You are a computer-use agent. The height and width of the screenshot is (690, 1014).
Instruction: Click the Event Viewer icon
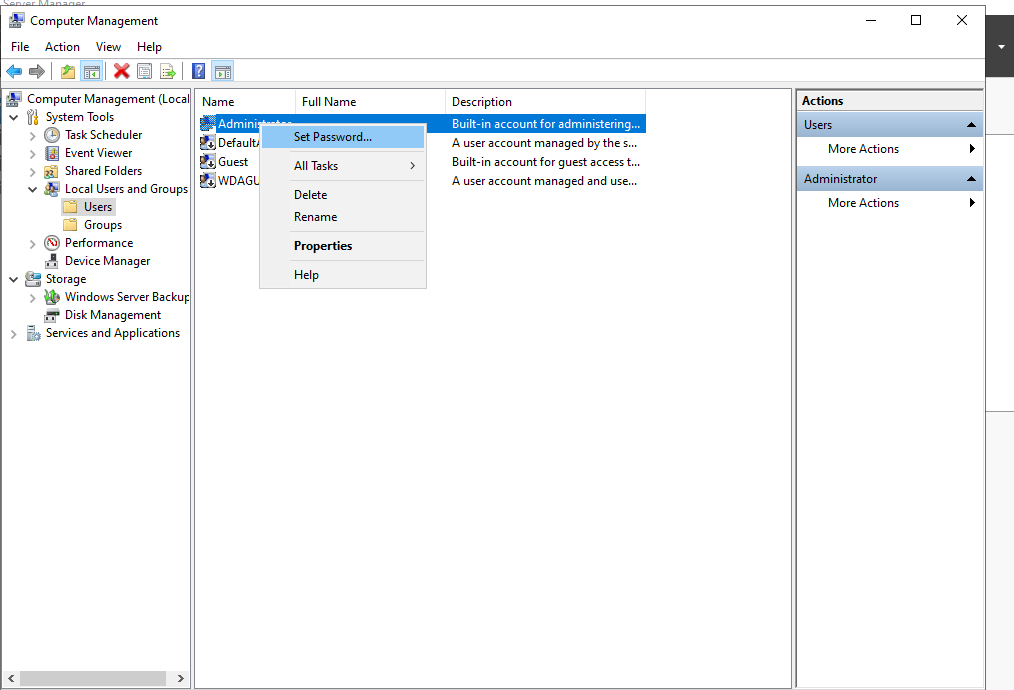click(52, 153)
